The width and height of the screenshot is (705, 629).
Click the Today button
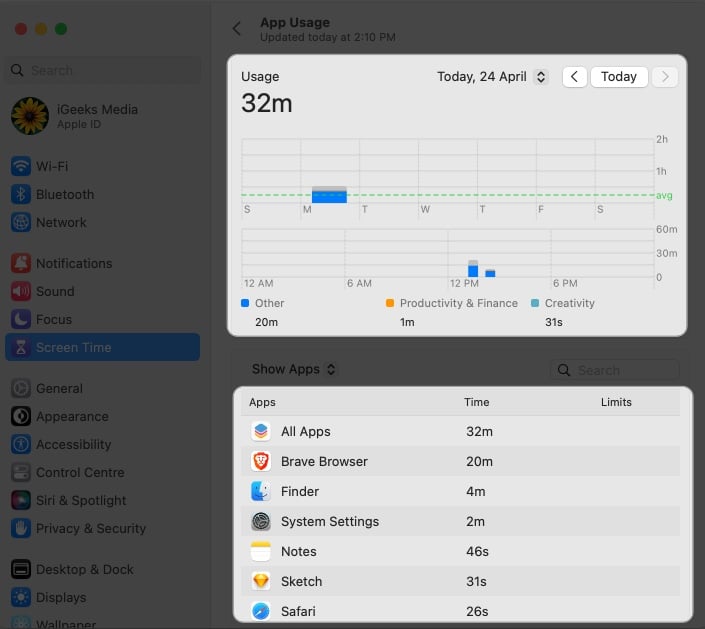pyautogui.click(x=619, y=77)
